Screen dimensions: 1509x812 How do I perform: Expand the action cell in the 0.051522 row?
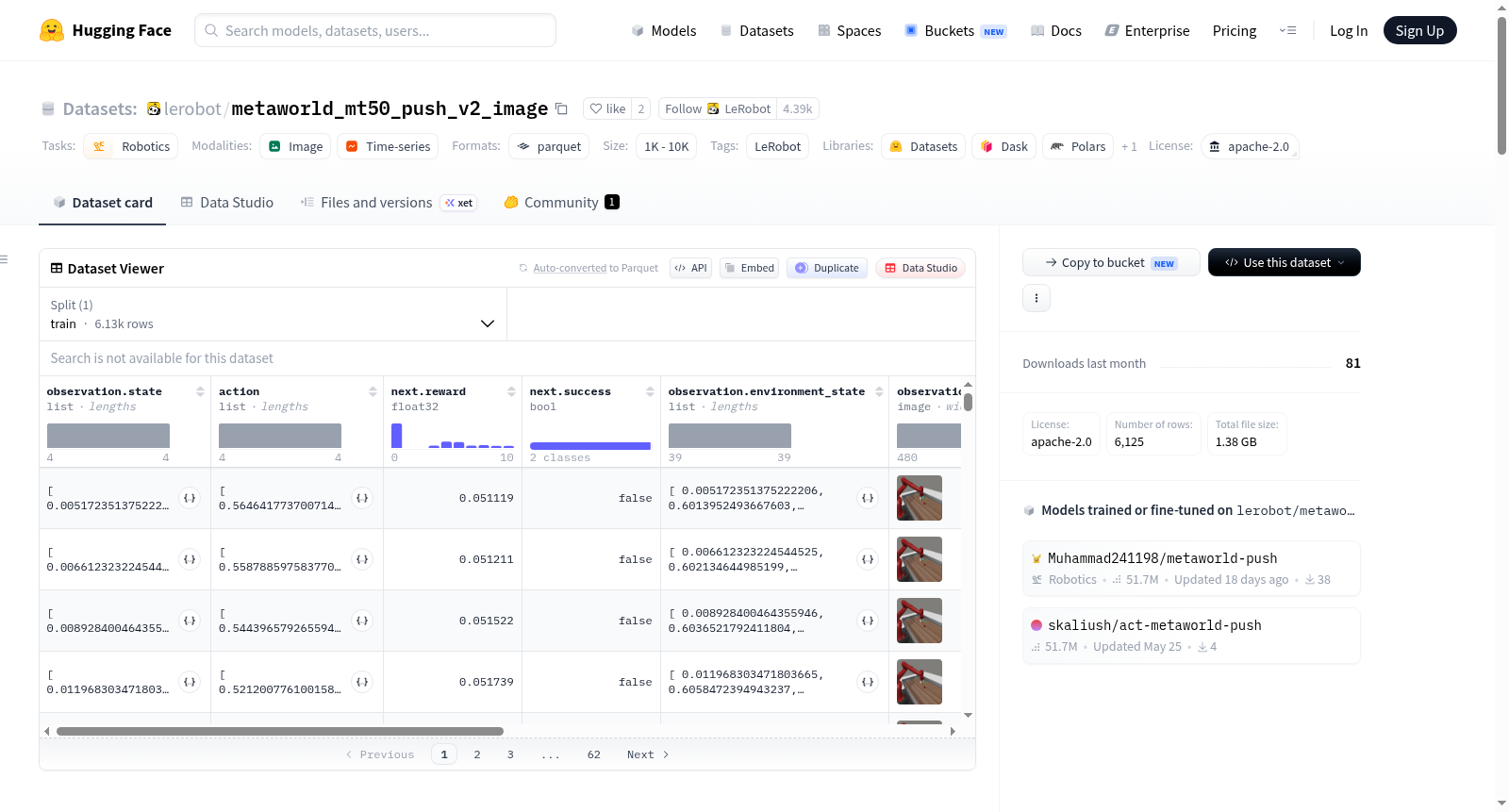tap(362, 621)
